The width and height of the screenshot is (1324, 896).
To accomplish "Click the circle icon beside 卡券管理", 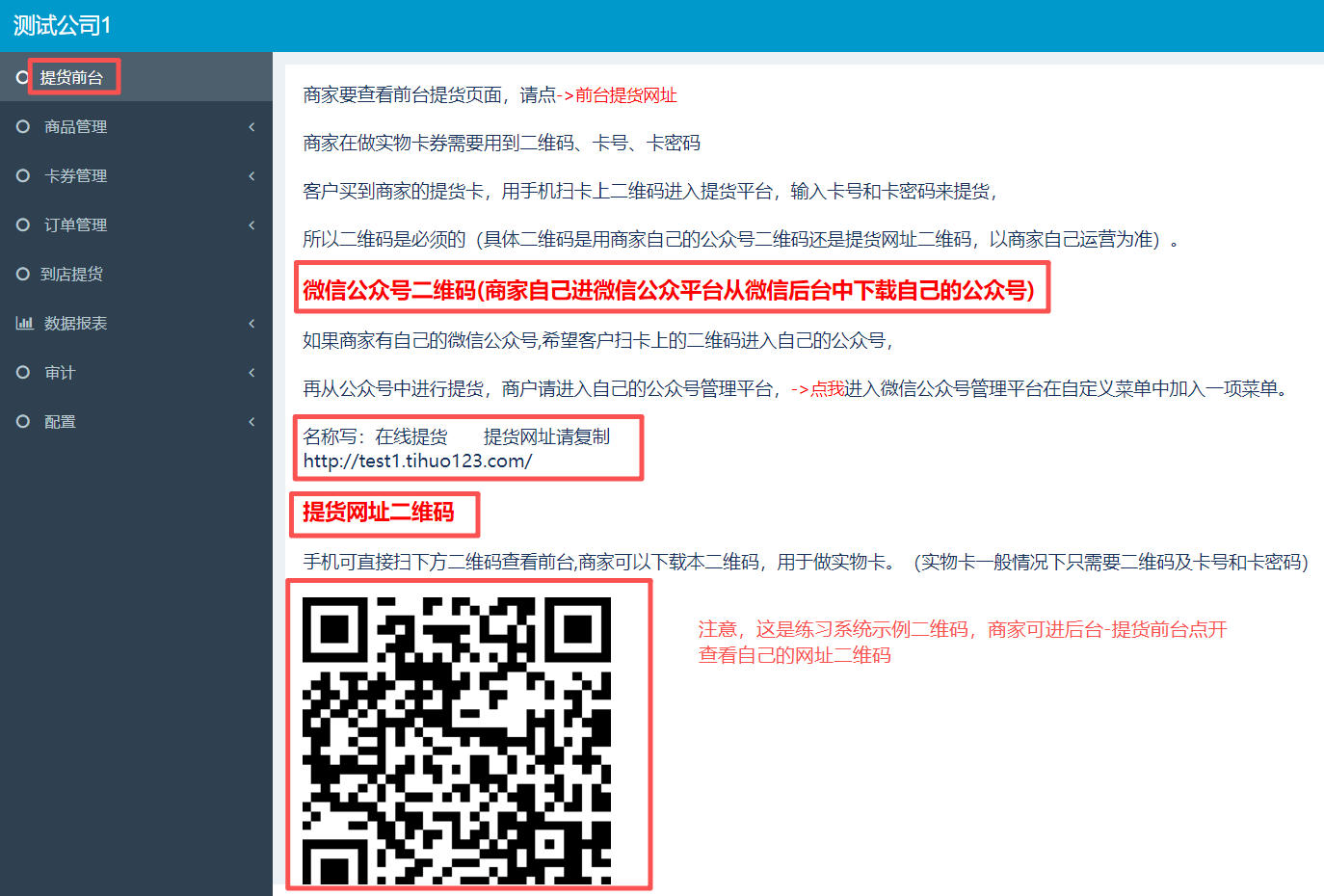I will pos(23,175).
